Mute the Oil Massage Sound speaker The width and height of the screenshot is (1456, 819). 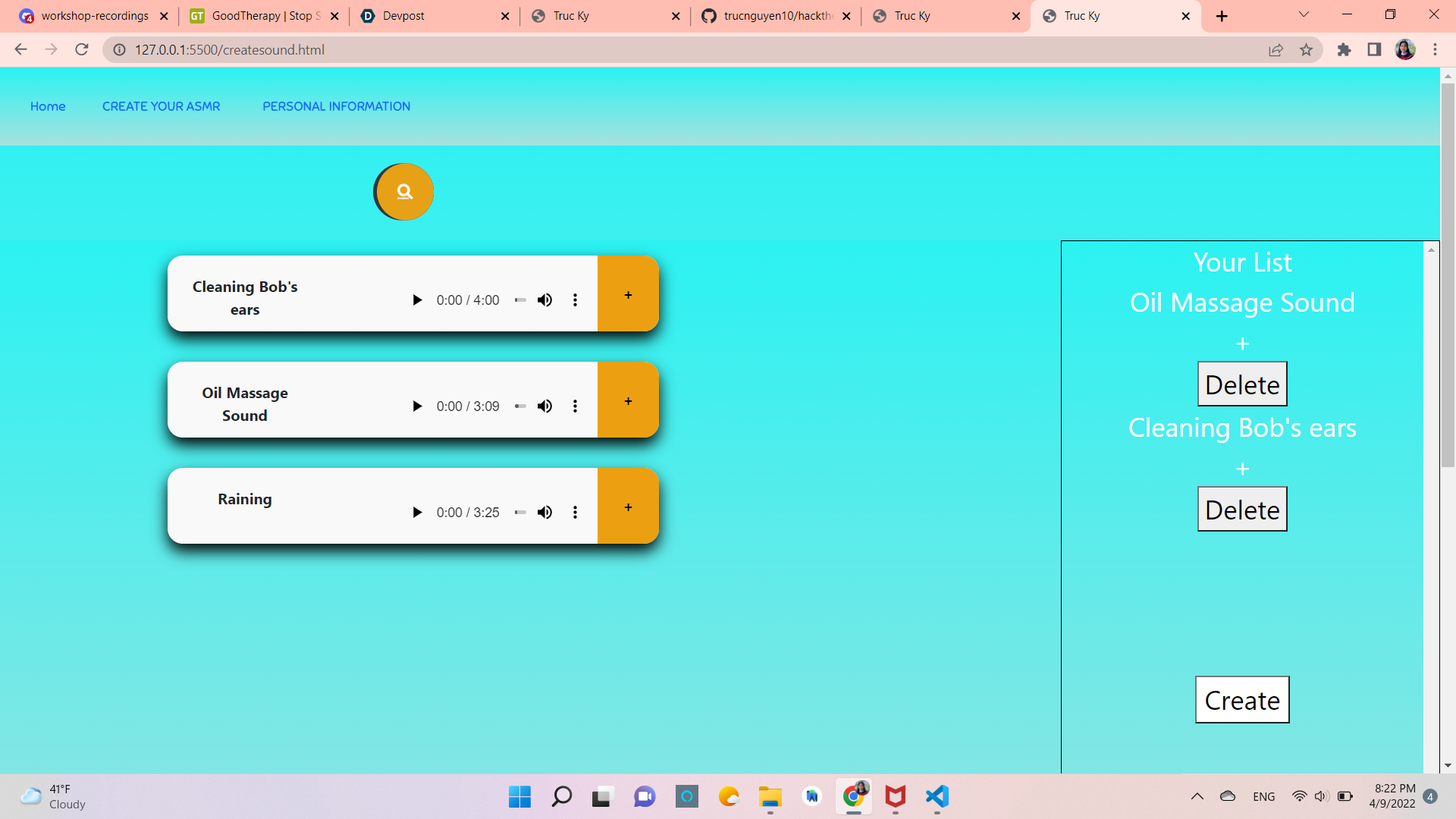[x=544, y=406]
